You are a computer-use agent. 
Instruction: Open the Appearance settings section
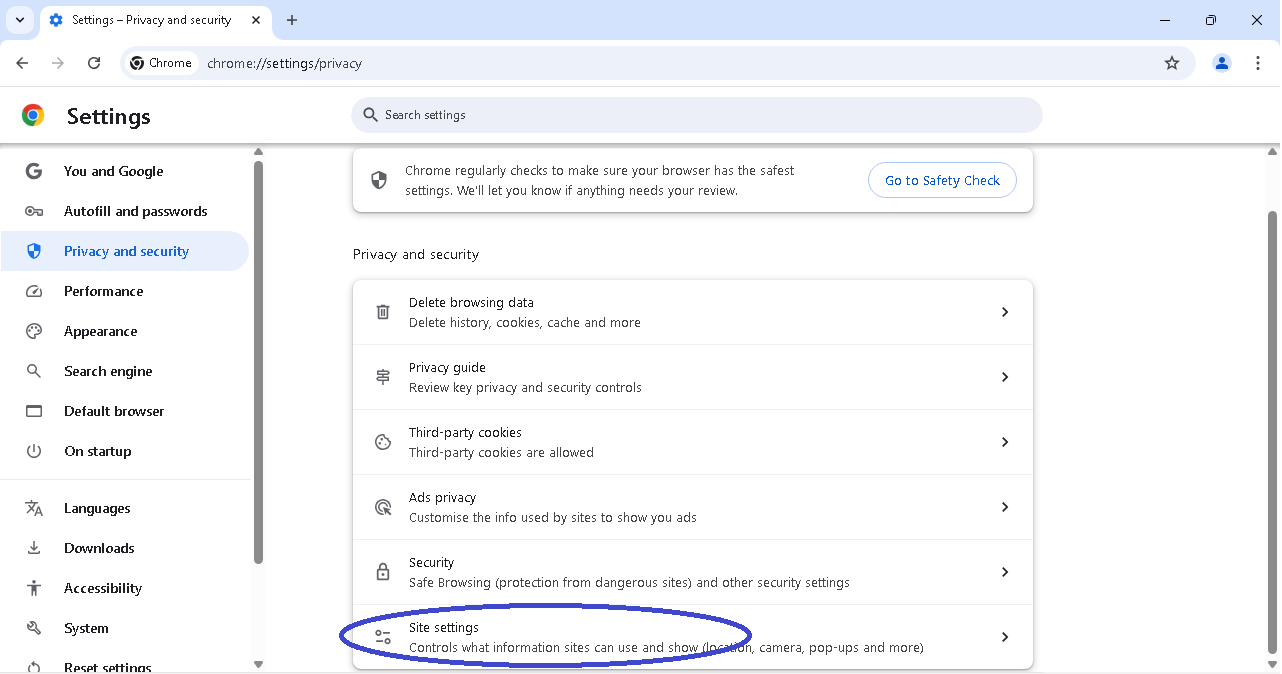click(100, 331)
